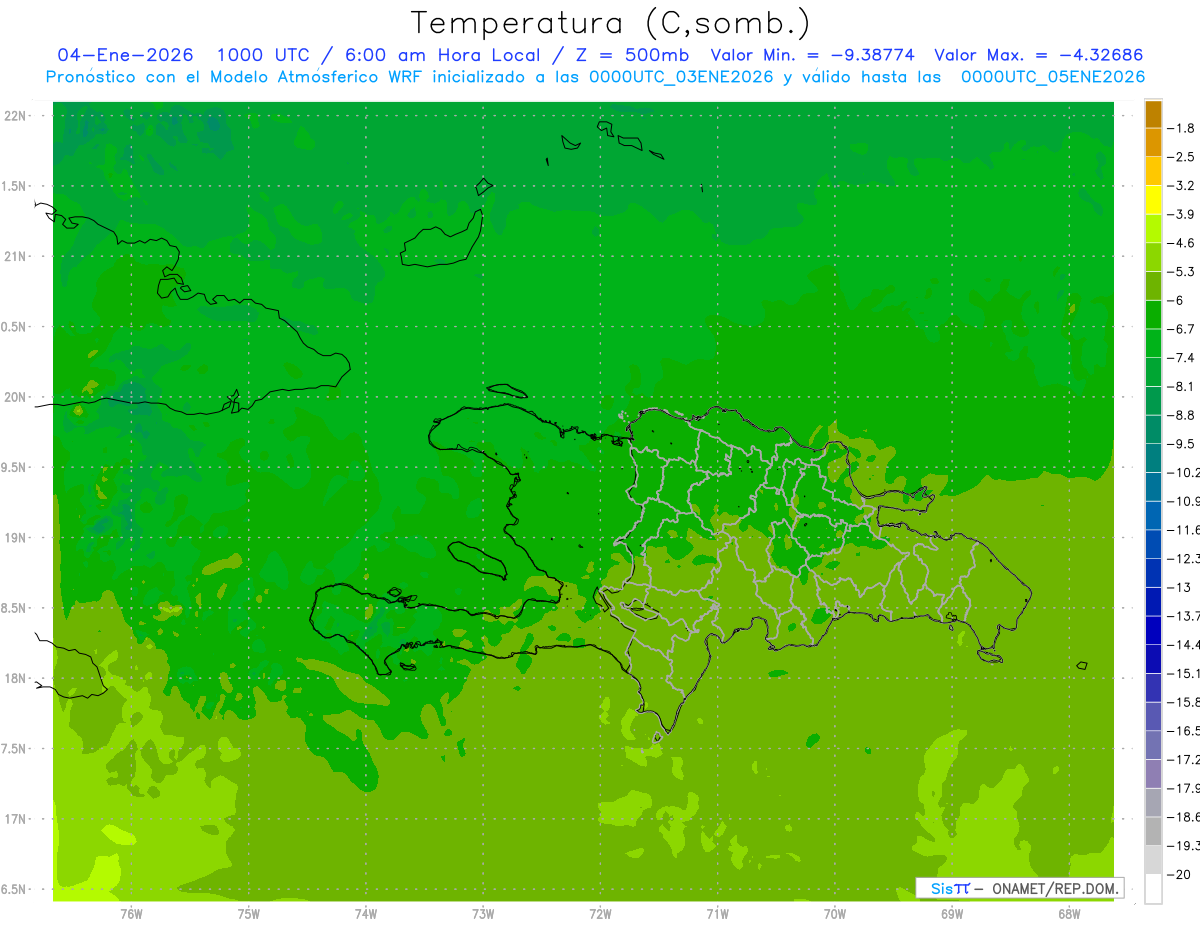
Task: Click the 20N latitude axis label
Action: (15, 397)
